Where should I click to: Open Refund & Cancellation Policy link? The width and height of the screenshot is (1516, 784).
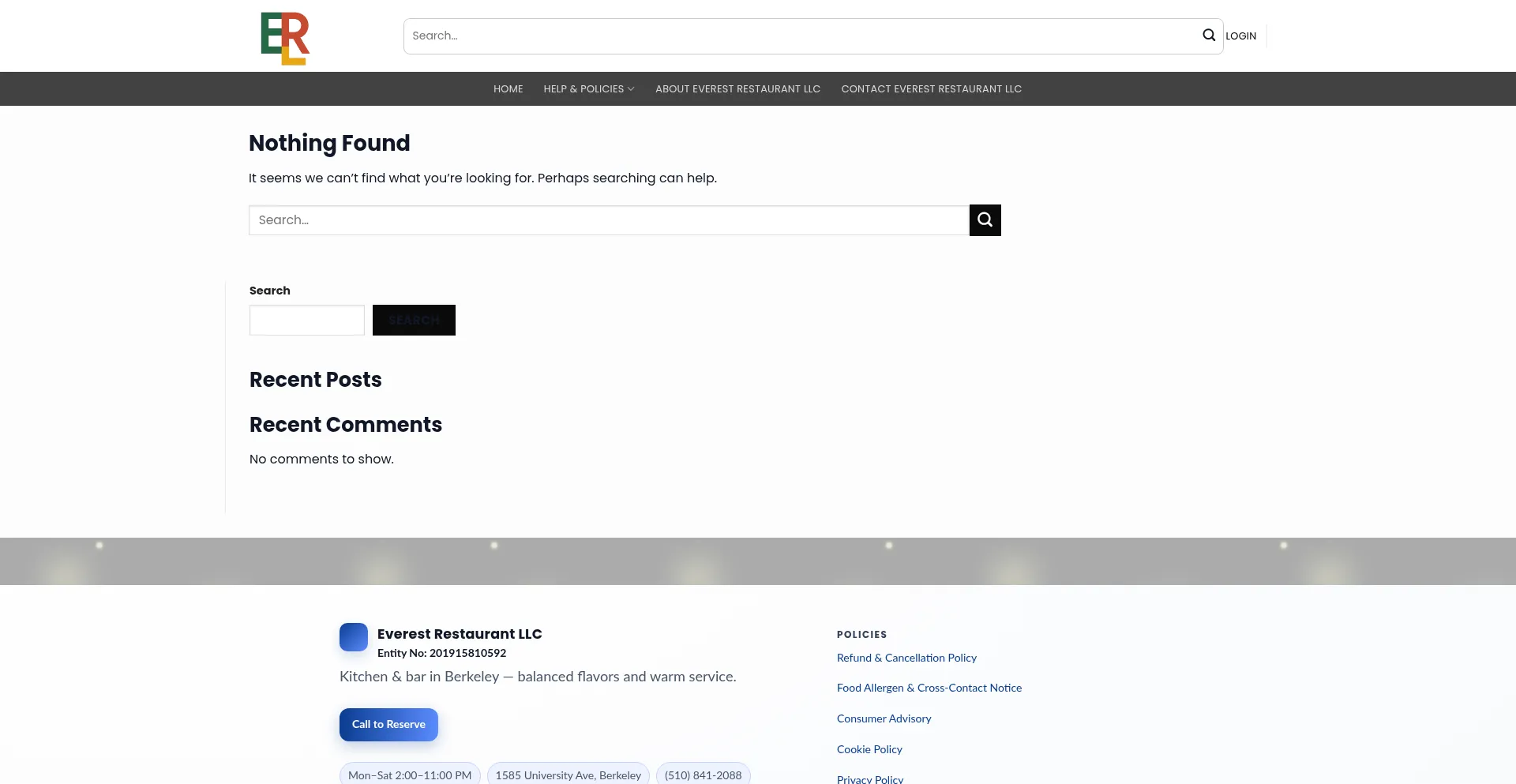click(906, 658)
